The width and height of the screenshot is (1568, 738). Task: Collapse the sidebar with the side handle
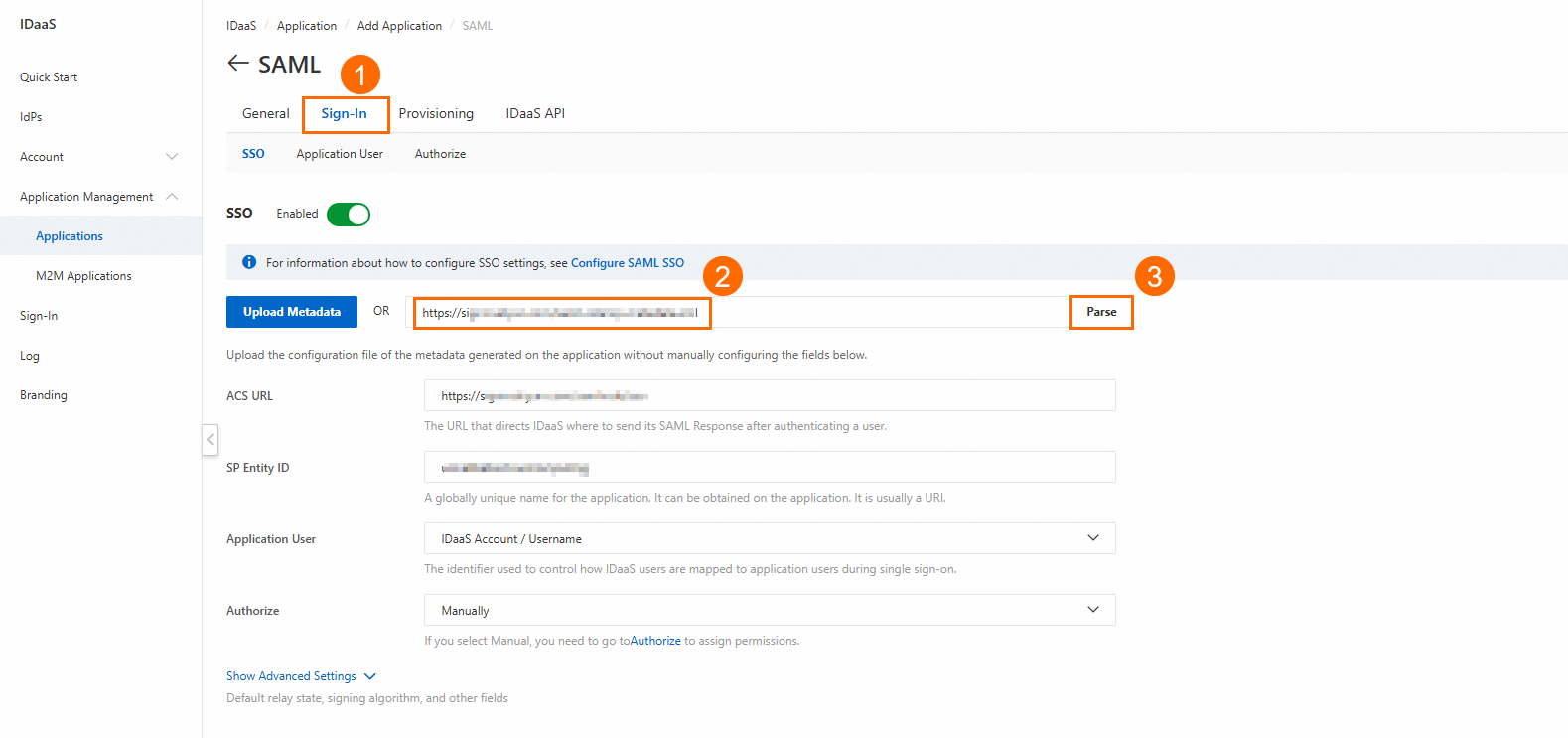[210, 439]
